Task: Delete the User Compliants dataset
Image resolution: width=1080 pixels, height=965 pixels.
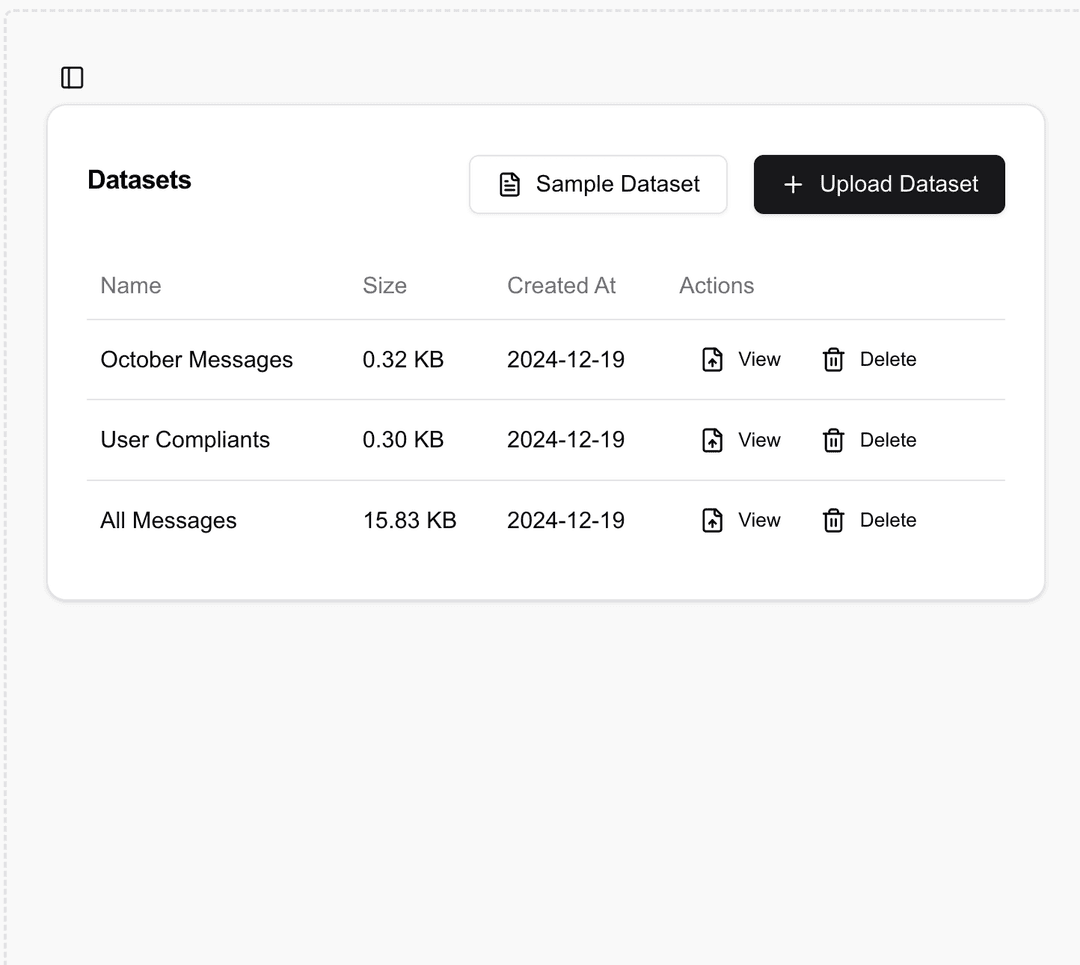Action: click(869, 440)
